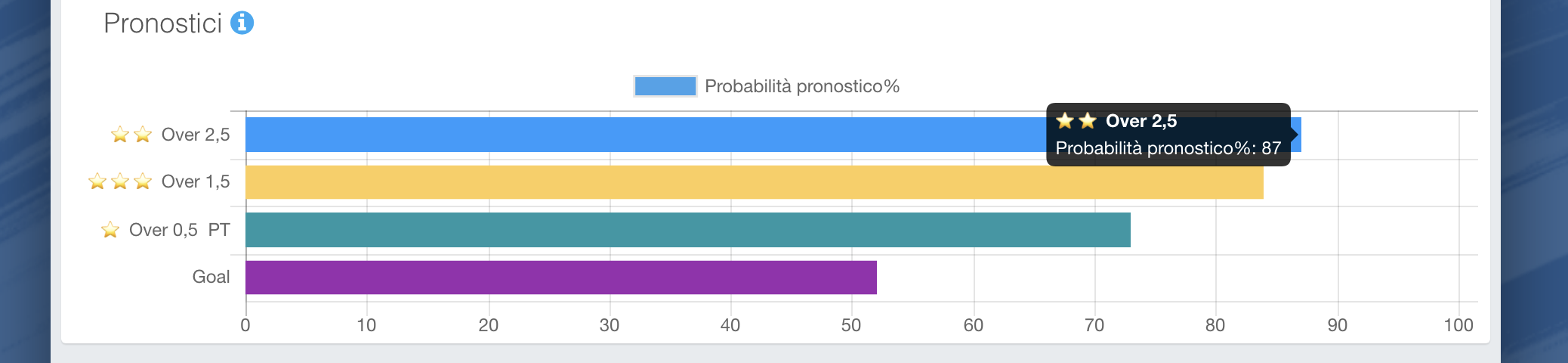1568x363 pixels.
Task: Click the two-star rating left of the Over 2,5 axis label
Action: coord(131,135)
